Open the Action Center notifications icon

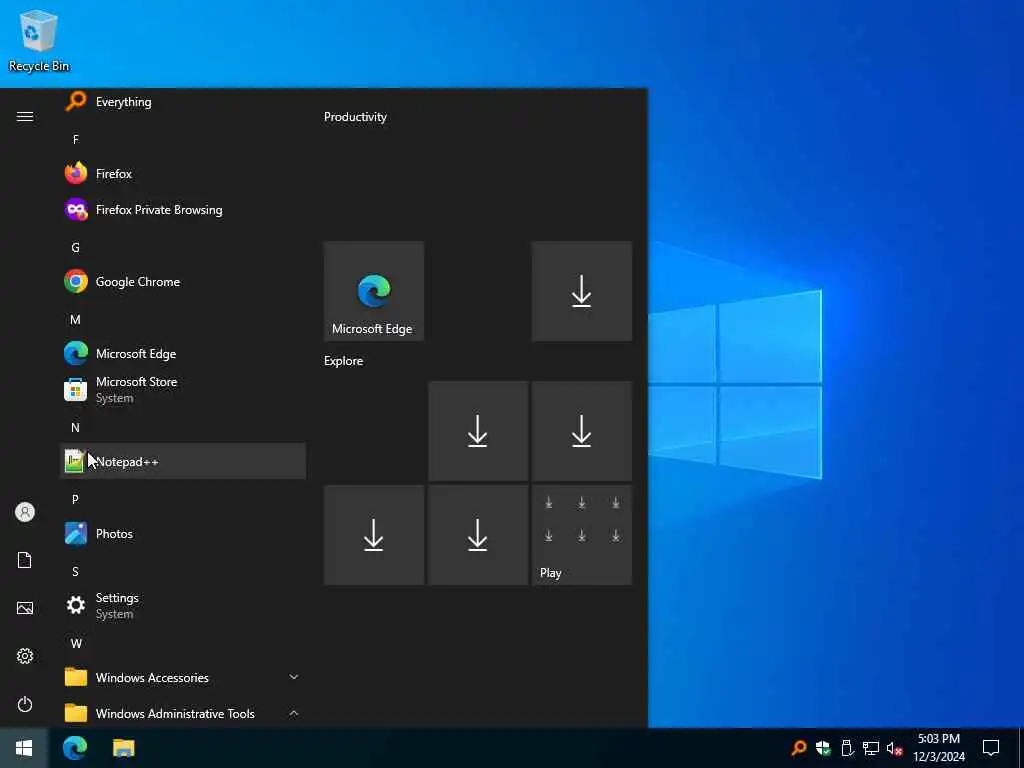[x=991, y=748]
